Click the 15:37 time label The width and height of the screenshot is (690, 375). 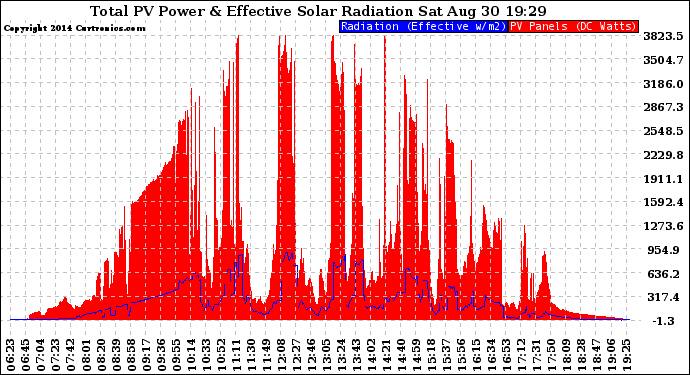[446, 354]
